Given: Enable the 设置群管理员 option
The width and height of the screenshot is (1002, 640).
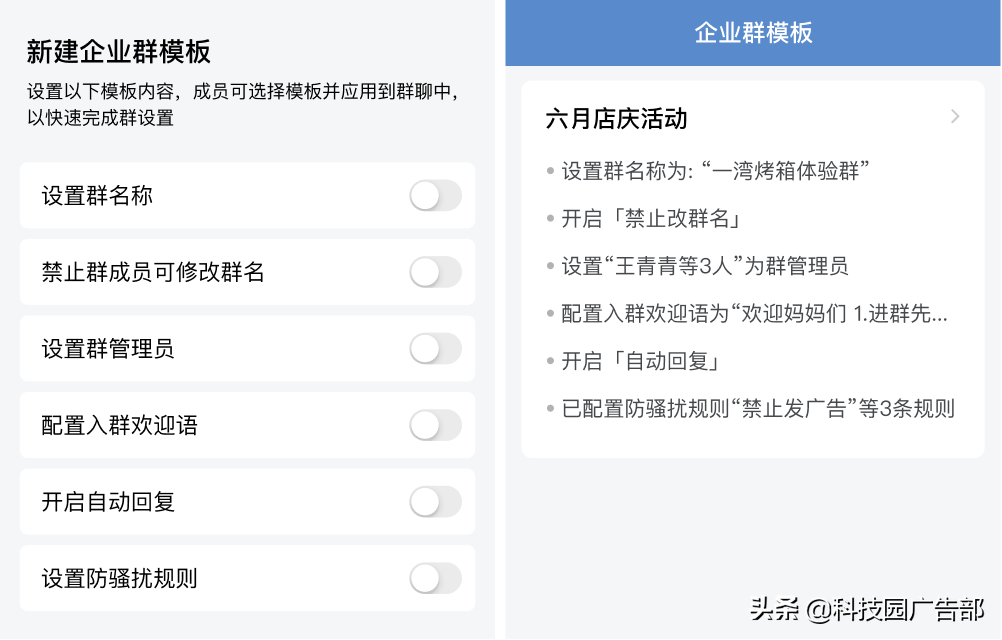Looking at the screenshot, I should pyautogui.click(x=435, y=349).
